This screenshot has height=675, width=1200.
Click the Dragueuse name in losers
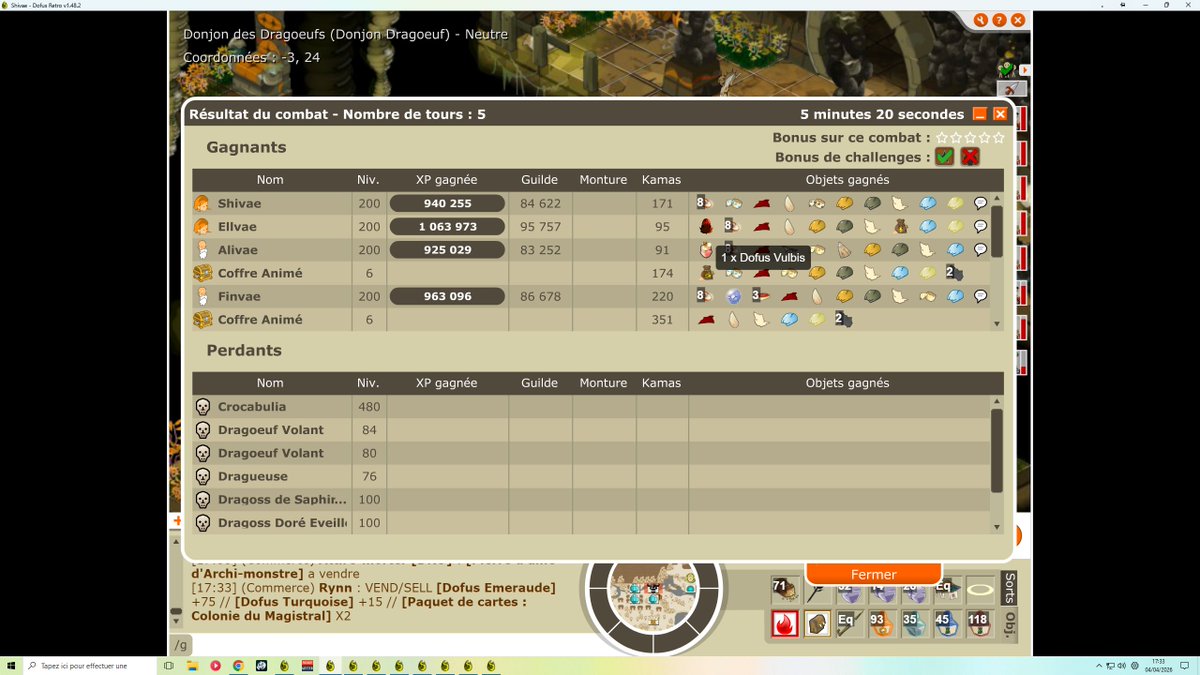click(253, 476)
